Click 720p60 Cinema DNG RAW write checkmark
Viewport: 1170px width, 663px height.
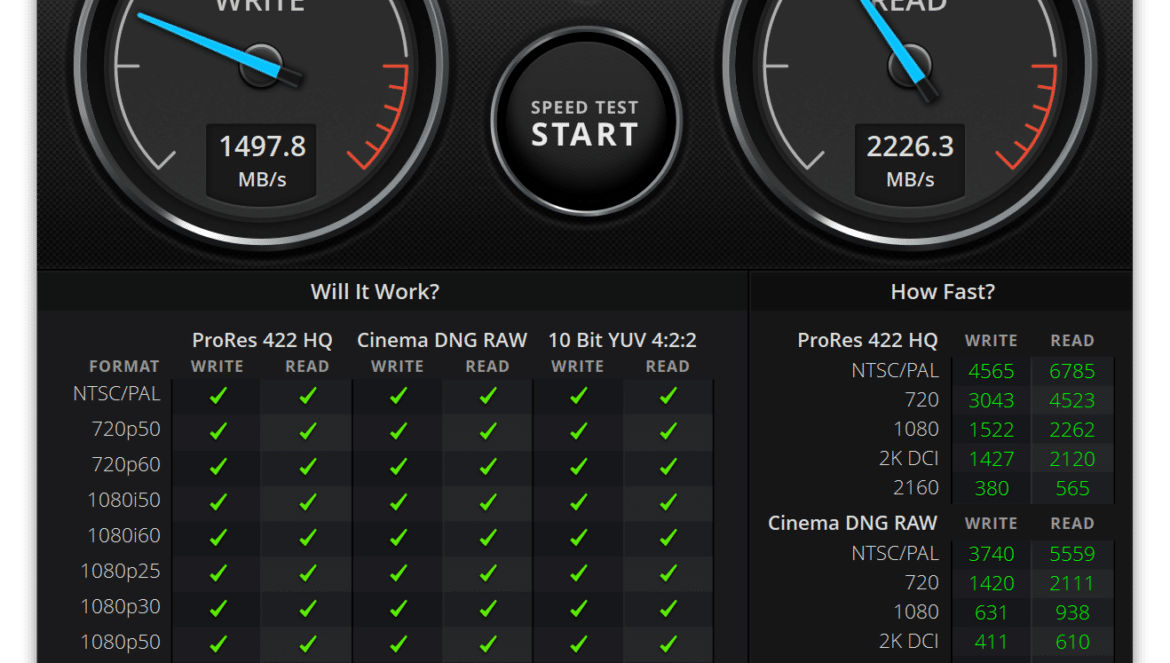398,466
